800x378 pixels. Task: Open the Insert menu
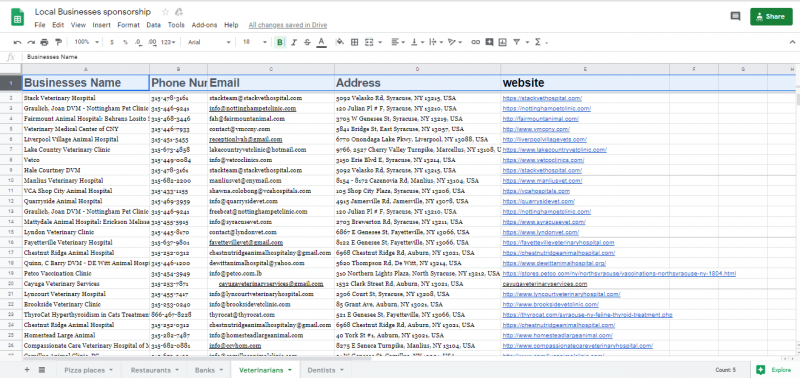(x=102, y=25)
